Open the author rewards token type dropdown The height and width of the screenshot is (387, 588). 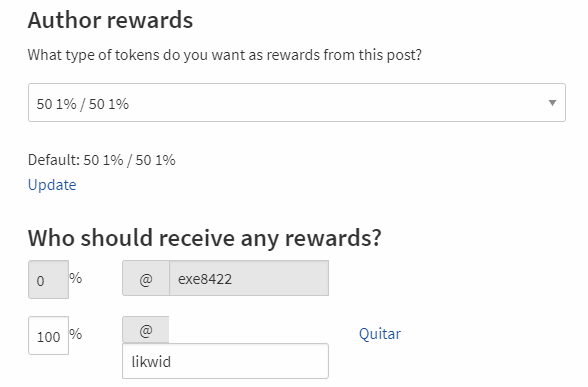click(297, 103)
